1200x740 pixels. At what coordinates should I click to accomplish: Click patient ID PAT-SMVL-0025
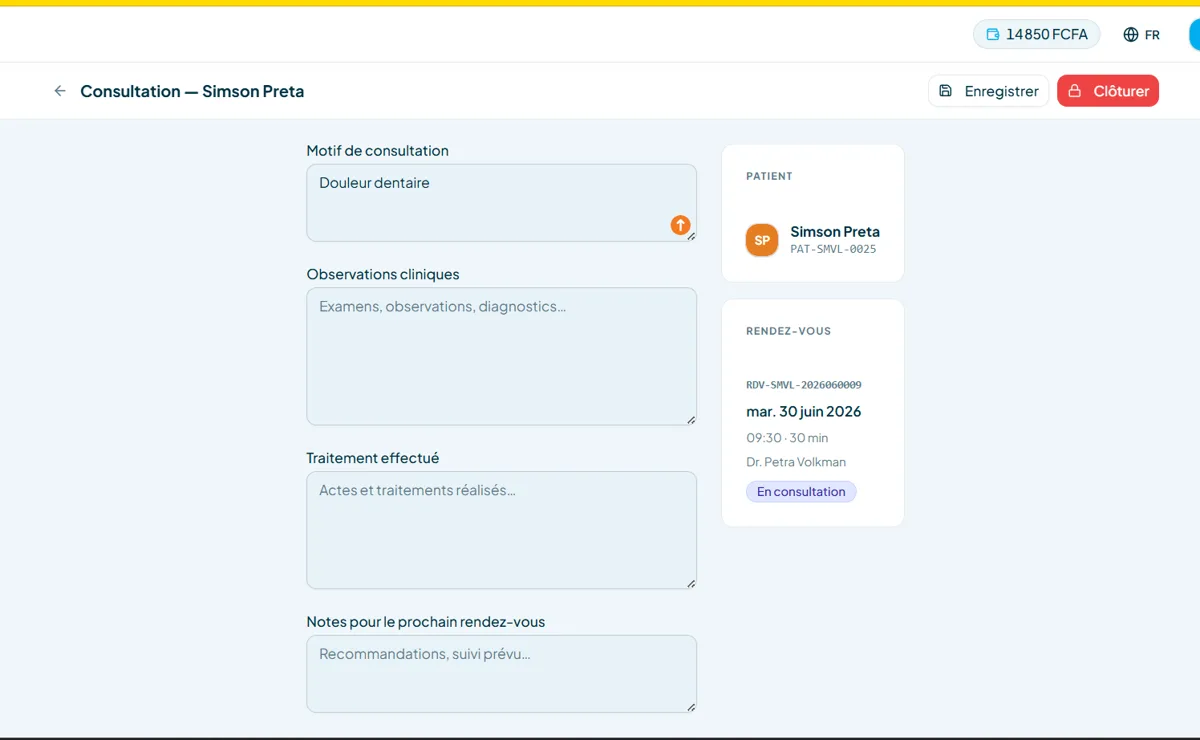pyautogui.click(x=833, y=249)
